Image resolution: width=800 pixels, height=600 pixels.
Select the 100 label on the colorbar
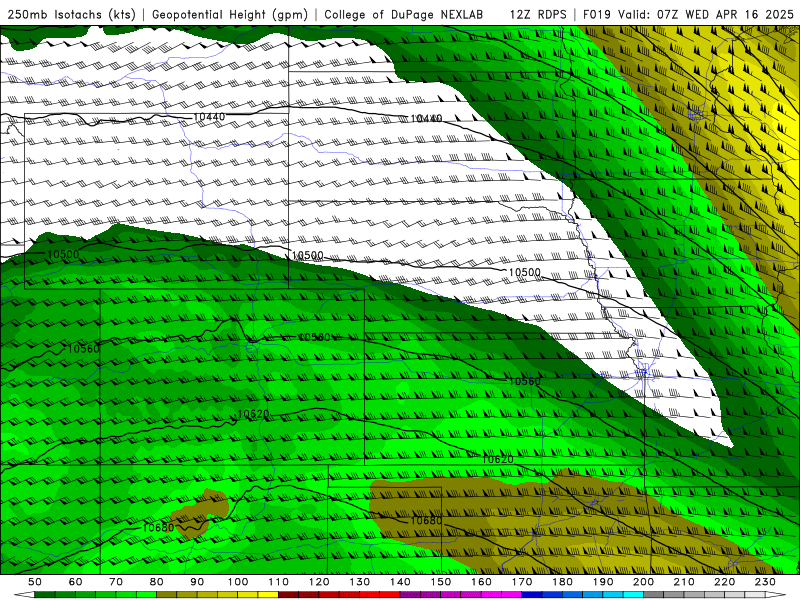click(238, 582)
